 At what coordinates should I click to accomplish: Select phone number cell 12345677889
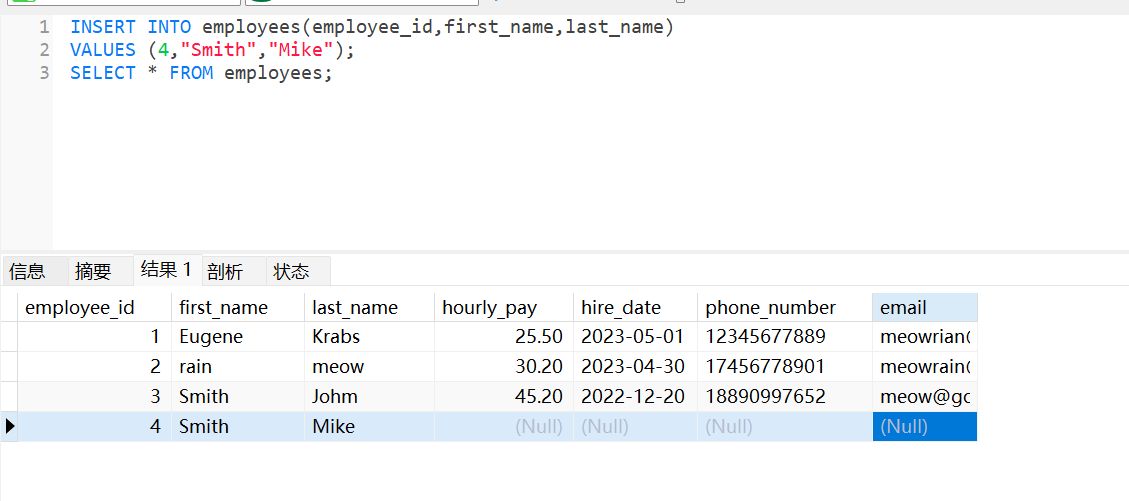coord(765,337)
